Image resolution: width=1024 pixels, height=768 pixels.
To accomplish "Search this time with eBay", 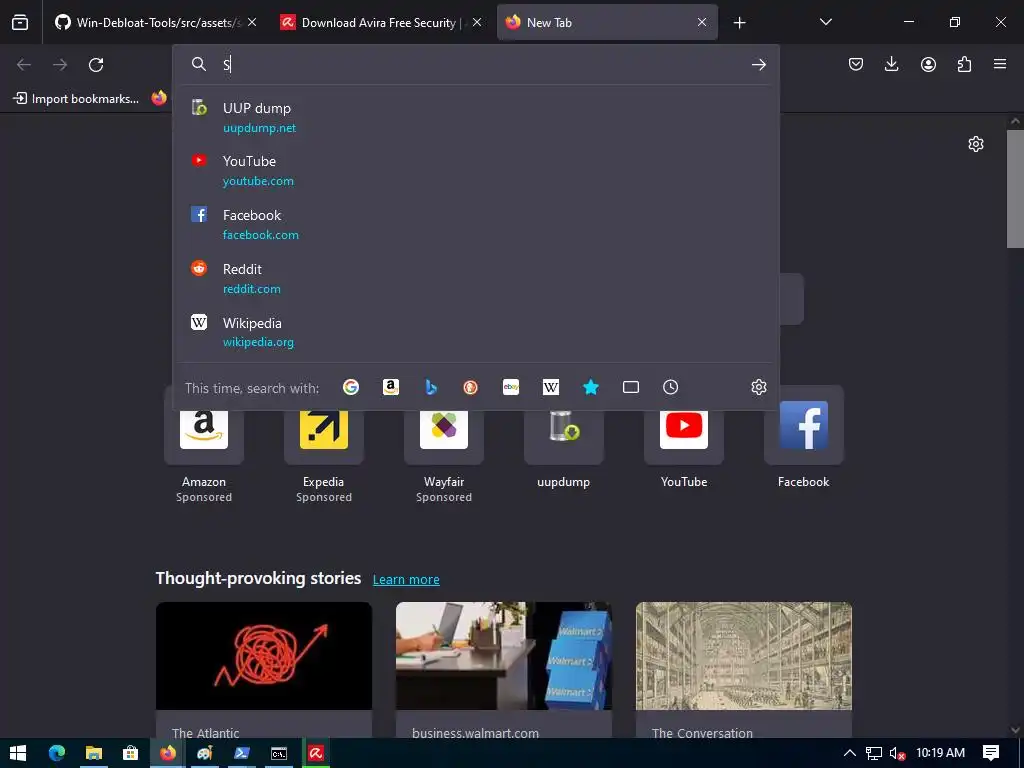I will click(x=511, y=387).
